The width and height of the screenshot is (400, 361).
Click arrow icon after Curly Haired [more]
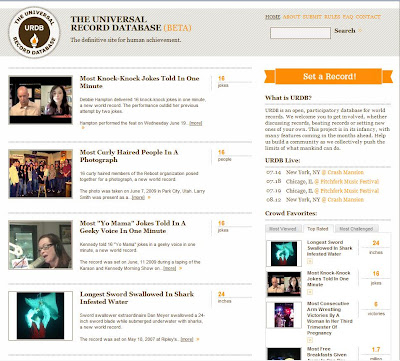(x=149, y=197)
